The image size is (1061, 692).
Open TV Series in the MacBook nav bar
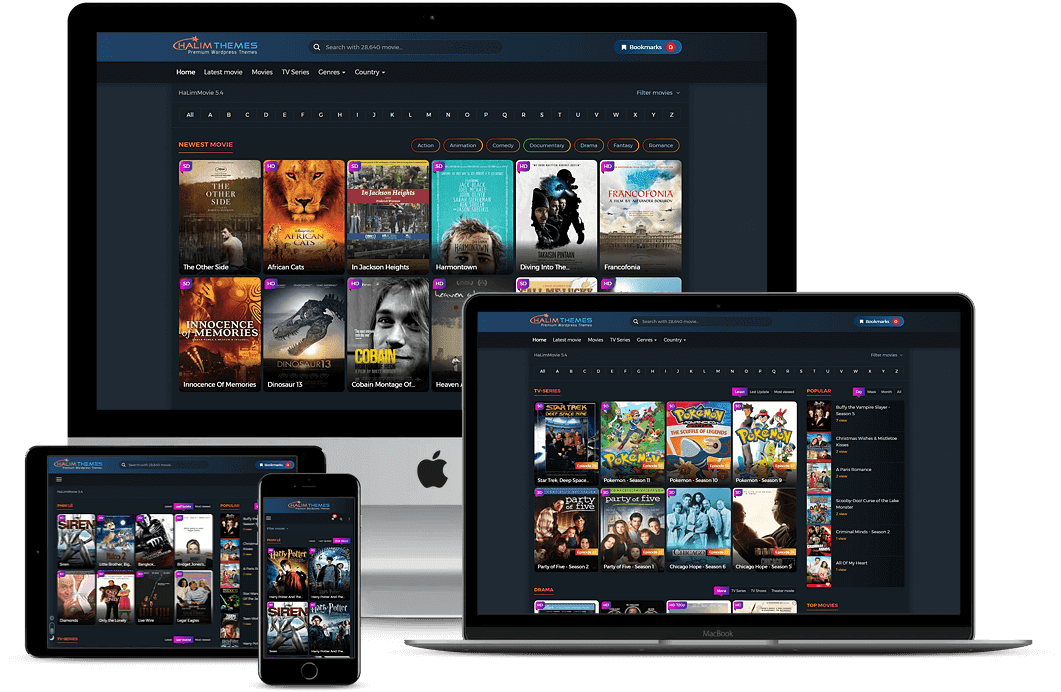[620, 340]
